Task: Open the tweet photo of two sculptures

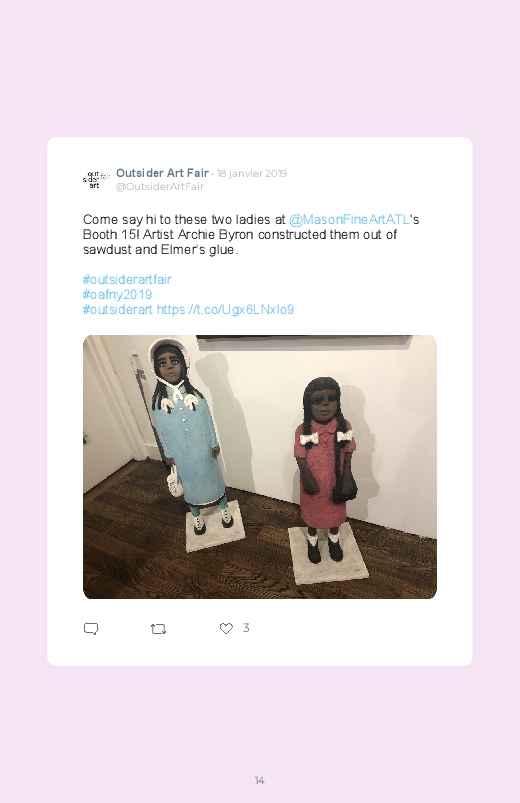Action: 260,467
